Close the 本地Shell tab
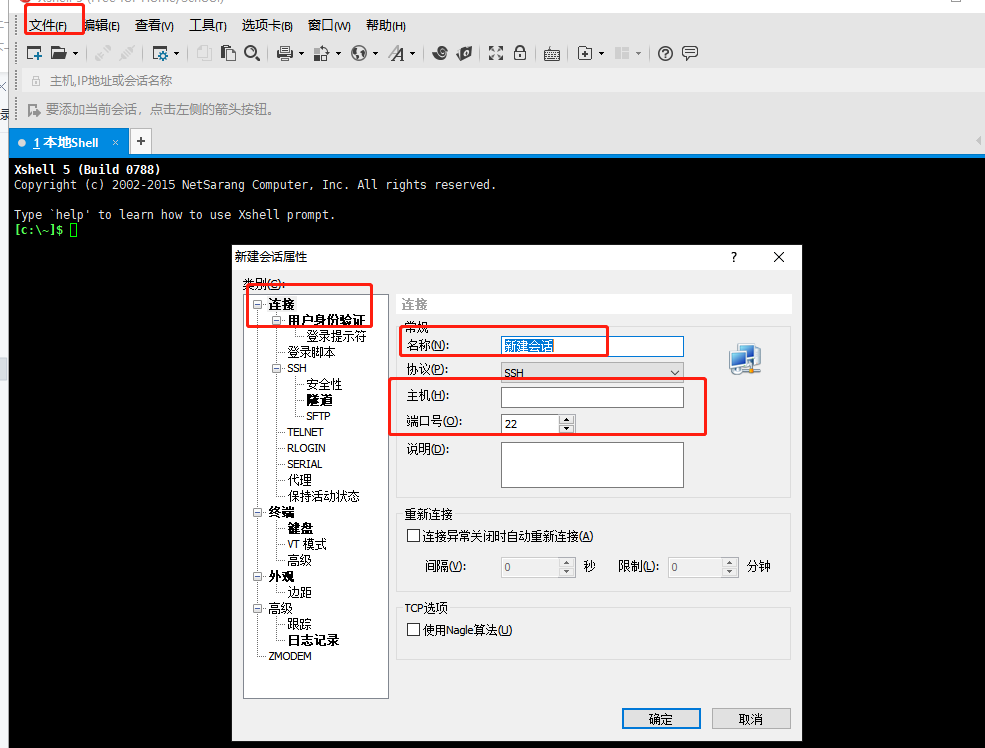Image resolution: width=985 pixels, height=748 pixels. pos(116,143)
